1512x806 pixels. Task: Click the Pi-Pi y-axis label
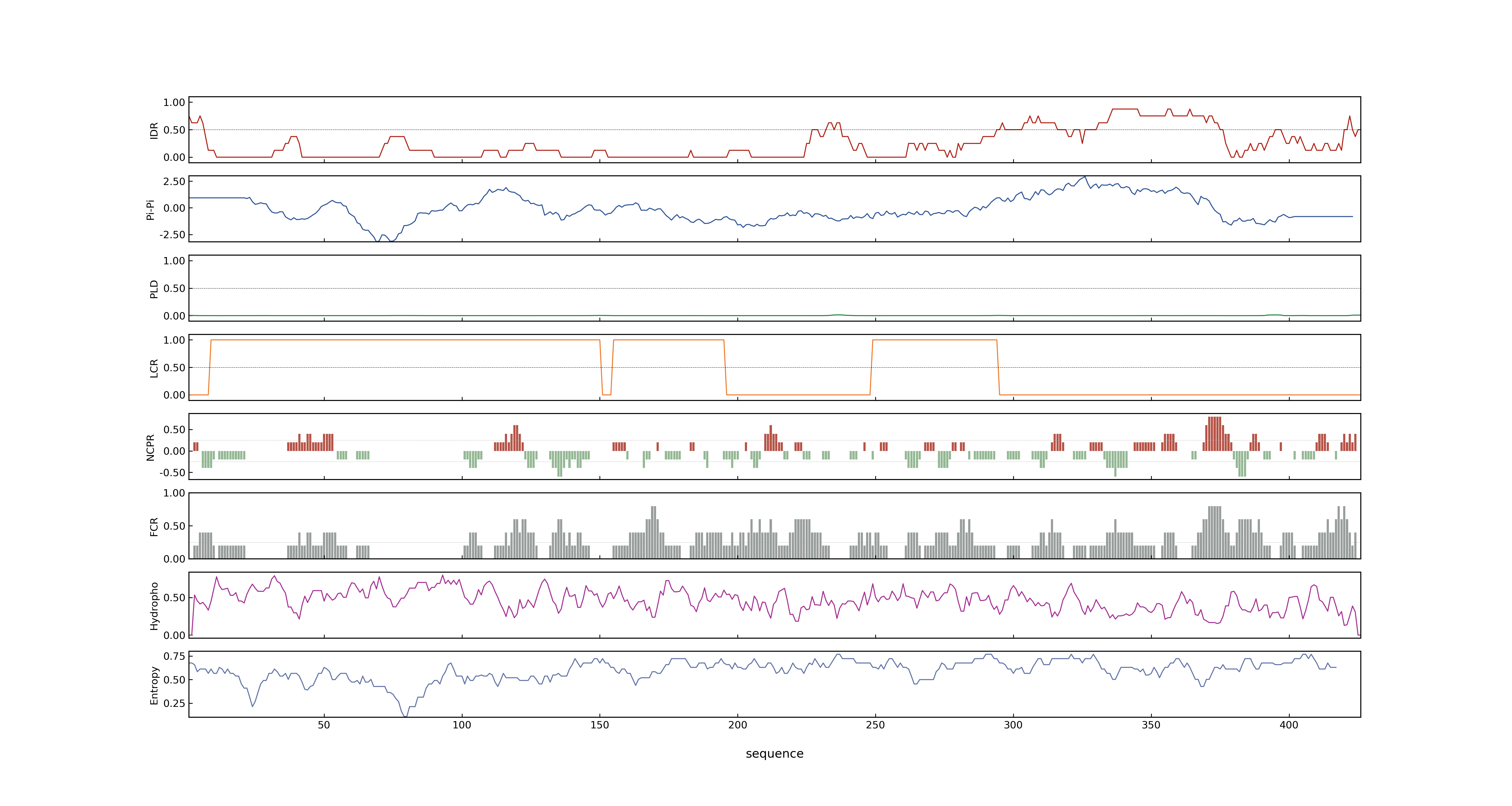tap(150, 209)
